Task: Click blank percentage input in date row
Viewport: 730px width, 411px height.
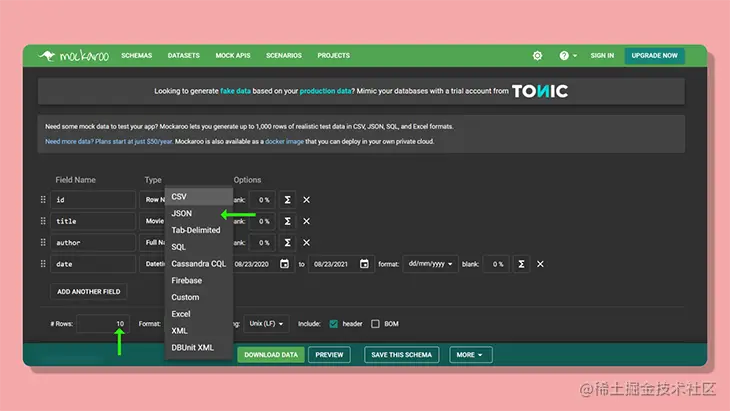Action: point(496,264)
